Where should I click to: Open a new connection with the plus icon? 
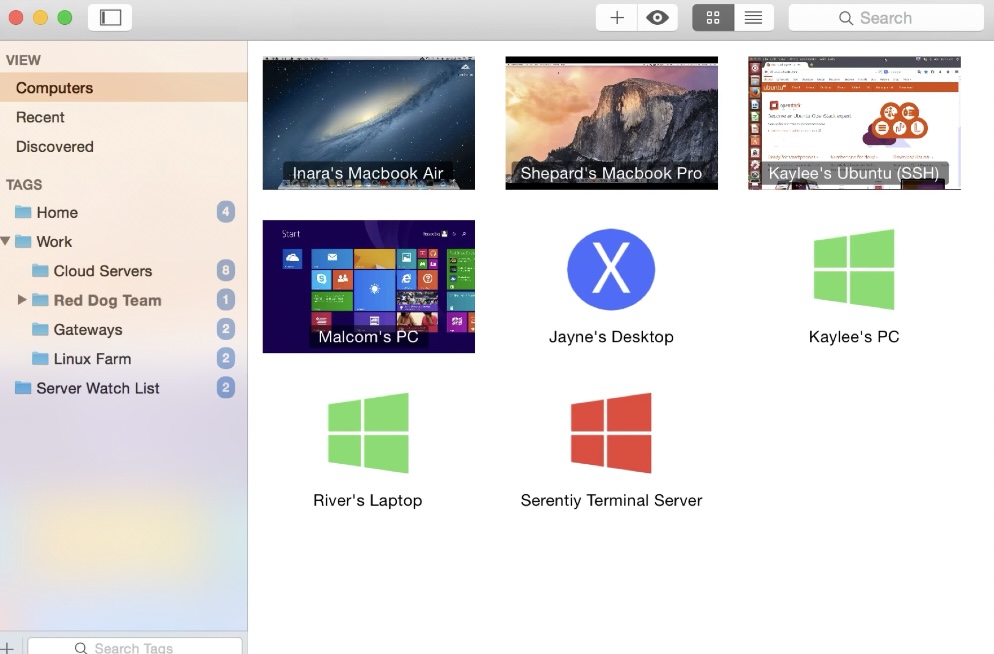[x=615, y=17]
